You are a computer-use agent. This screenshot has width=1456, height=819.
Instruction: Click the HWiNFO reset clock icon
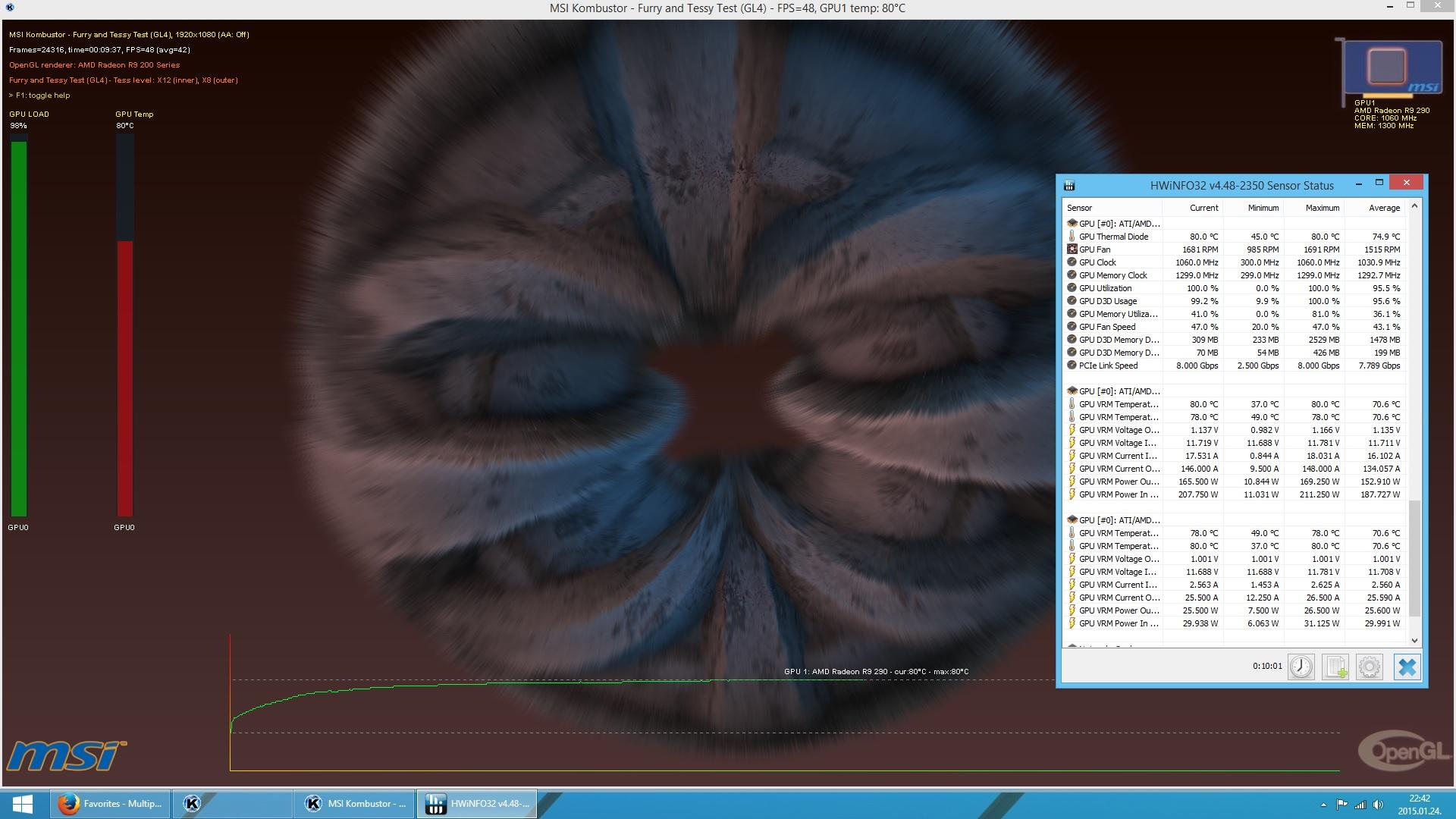(x=1301, y=667)
